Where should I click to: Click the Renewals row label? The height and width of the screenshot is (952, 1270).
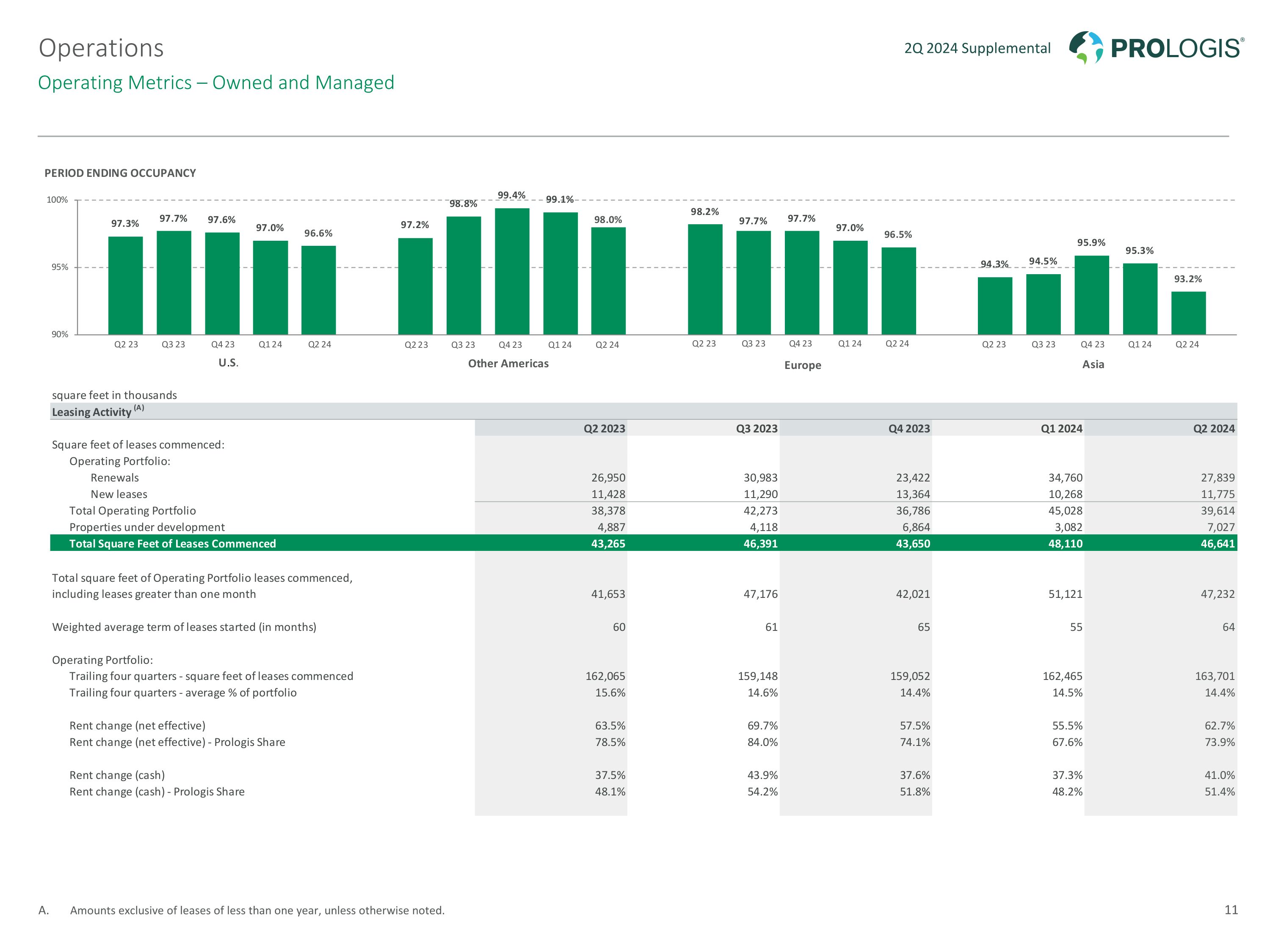tap(114, 477)
